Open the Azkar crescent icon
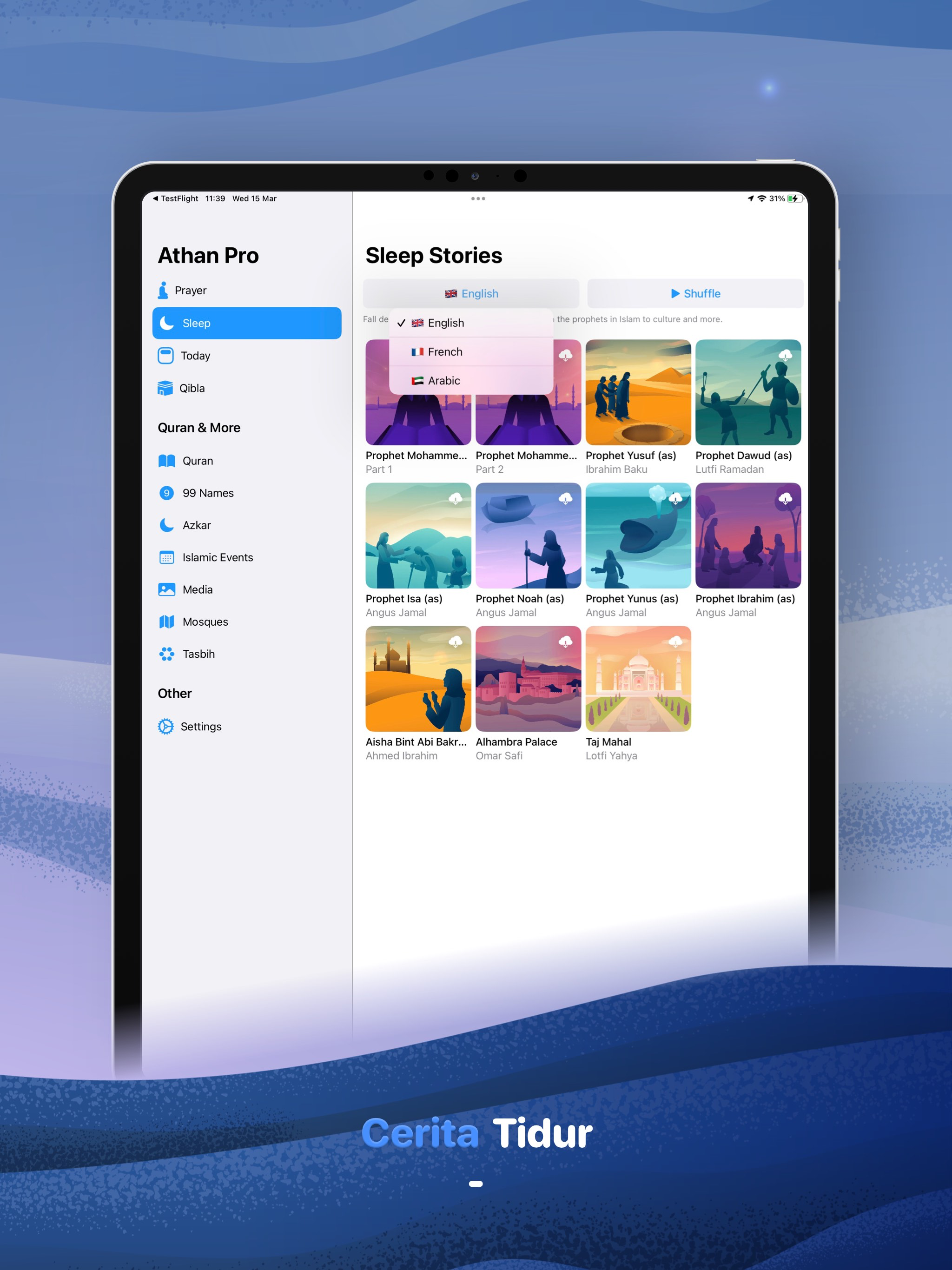 (x=166, y=525)
